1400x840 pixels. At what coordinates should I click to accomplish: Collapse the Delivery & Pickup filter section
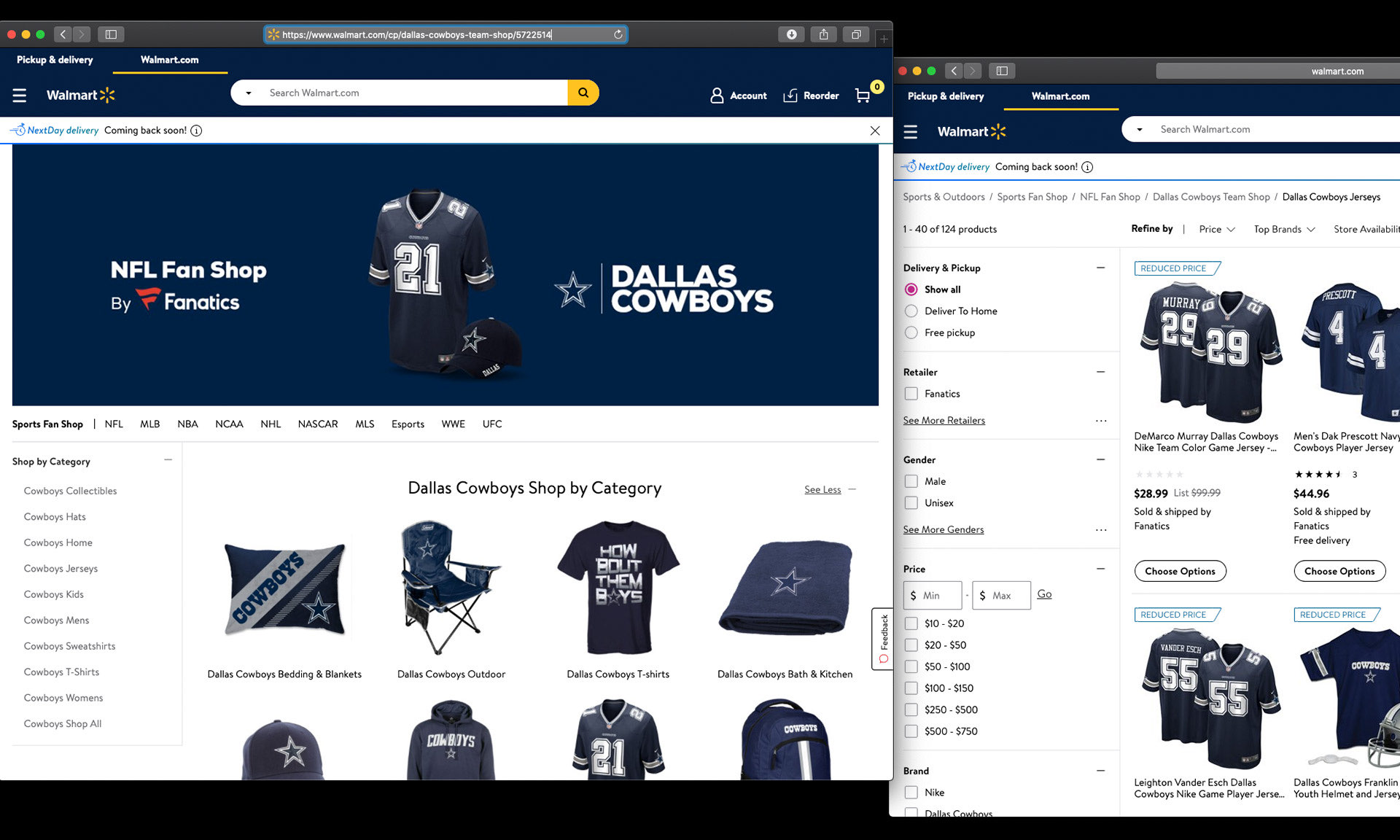click(x=1101, y=268)
